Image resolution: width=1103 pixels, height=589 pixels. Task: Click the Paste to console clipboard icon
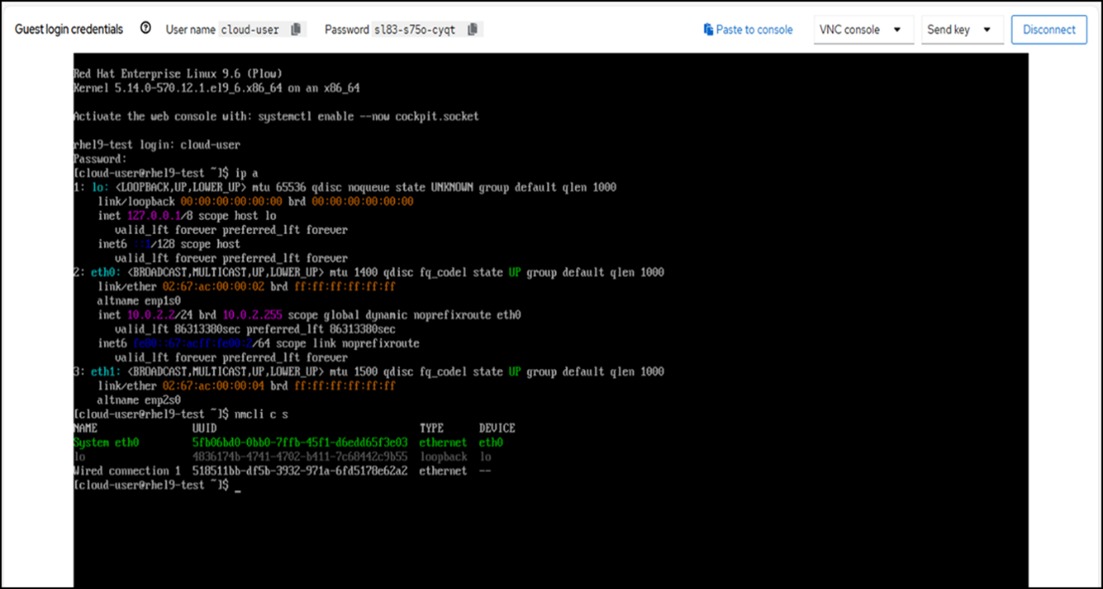point(708,30)
